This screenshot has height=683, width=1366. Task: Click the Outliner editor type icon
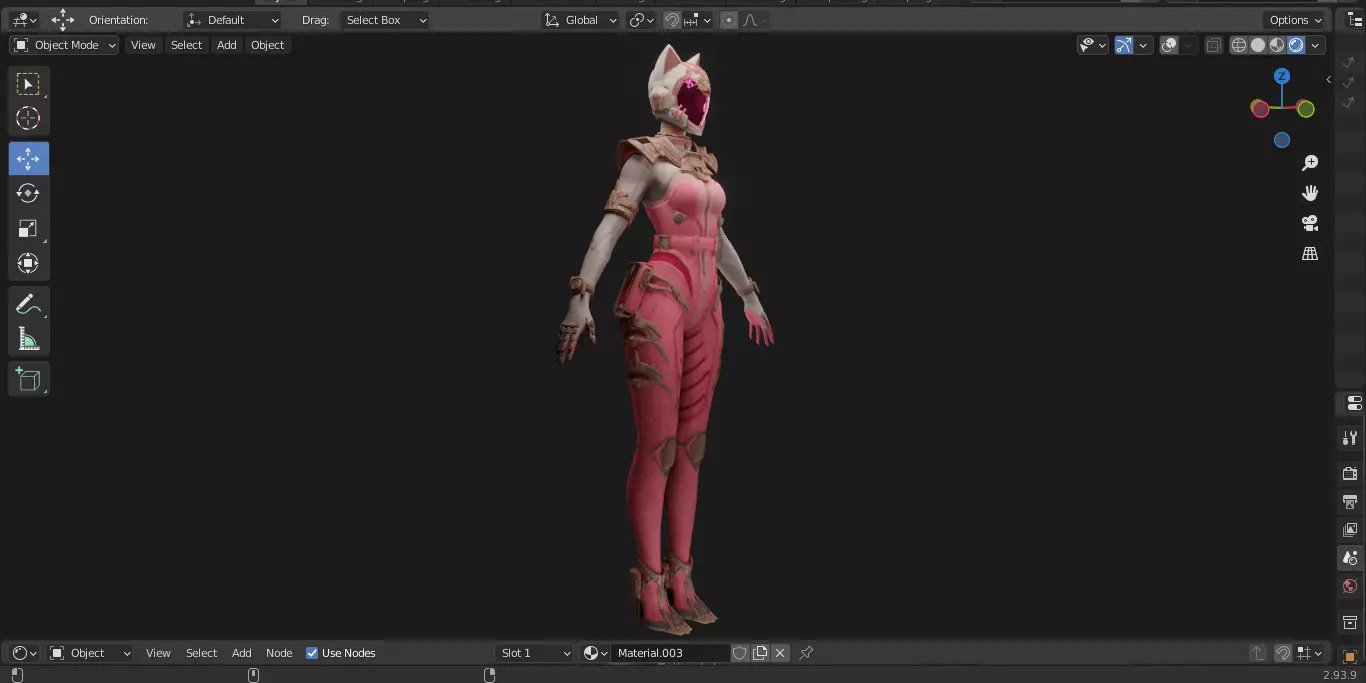click(x=1355, y=20)
